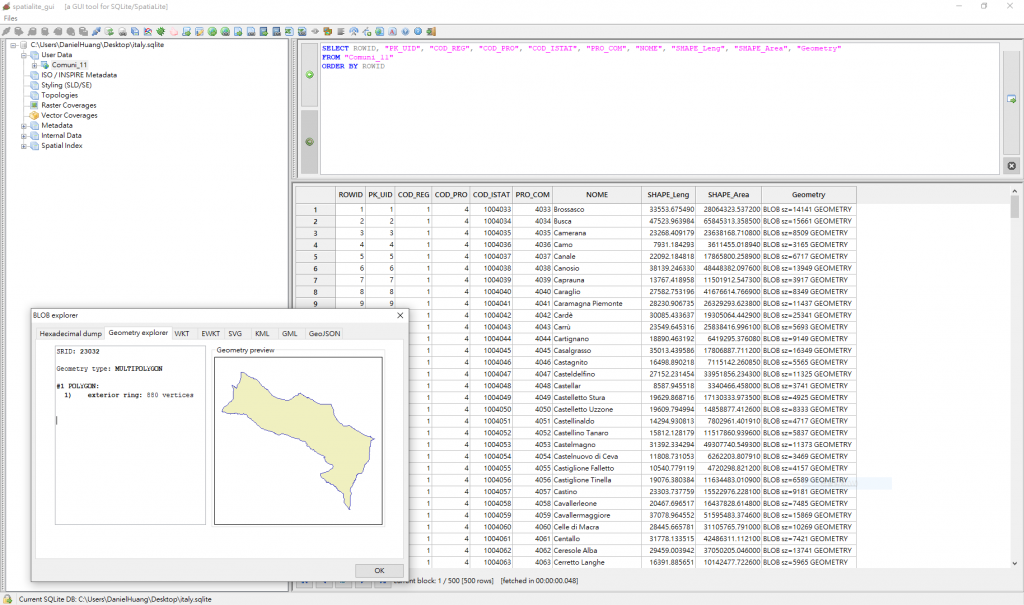Open the WKT tab in BLOB explorer
This screenshot has width=1024, height=605.
182,333
